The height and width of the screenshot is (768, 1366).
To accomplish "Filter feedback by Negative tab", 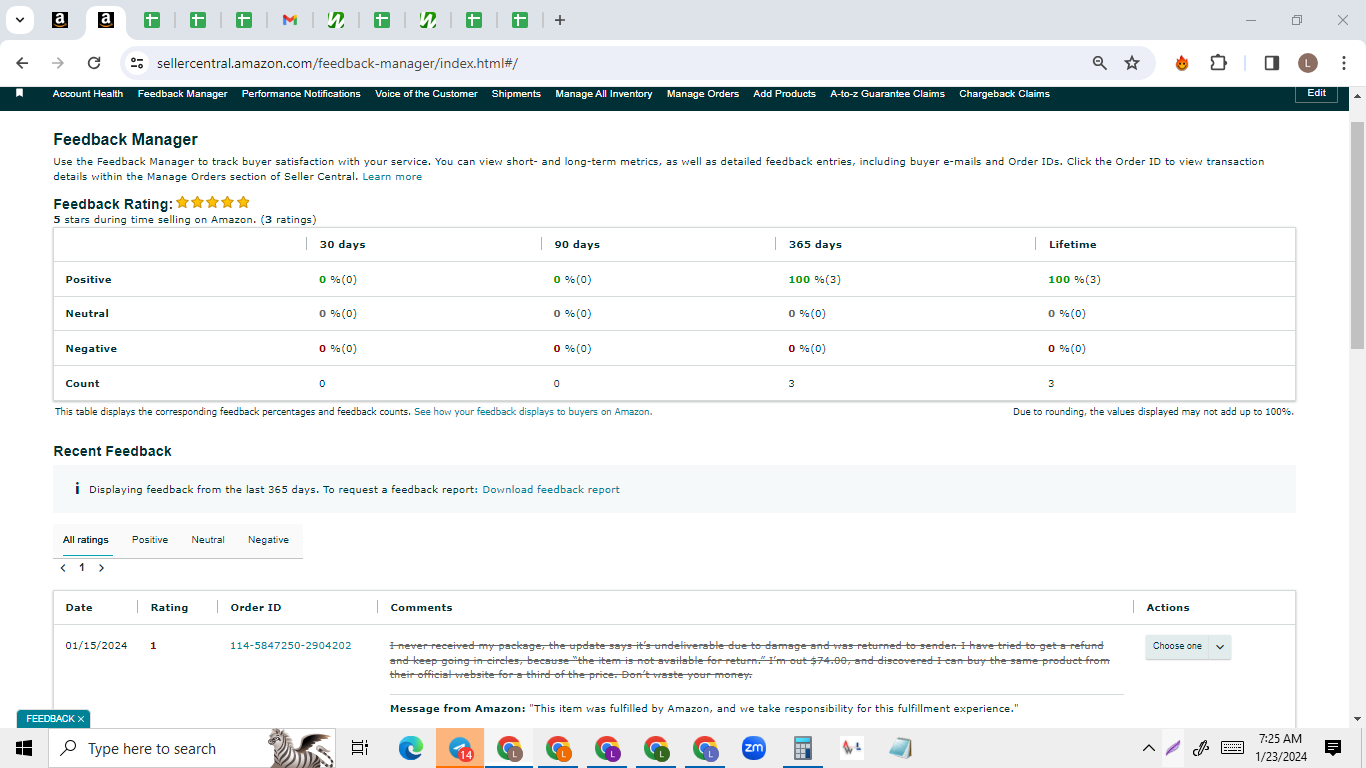I will coord(269,540).
